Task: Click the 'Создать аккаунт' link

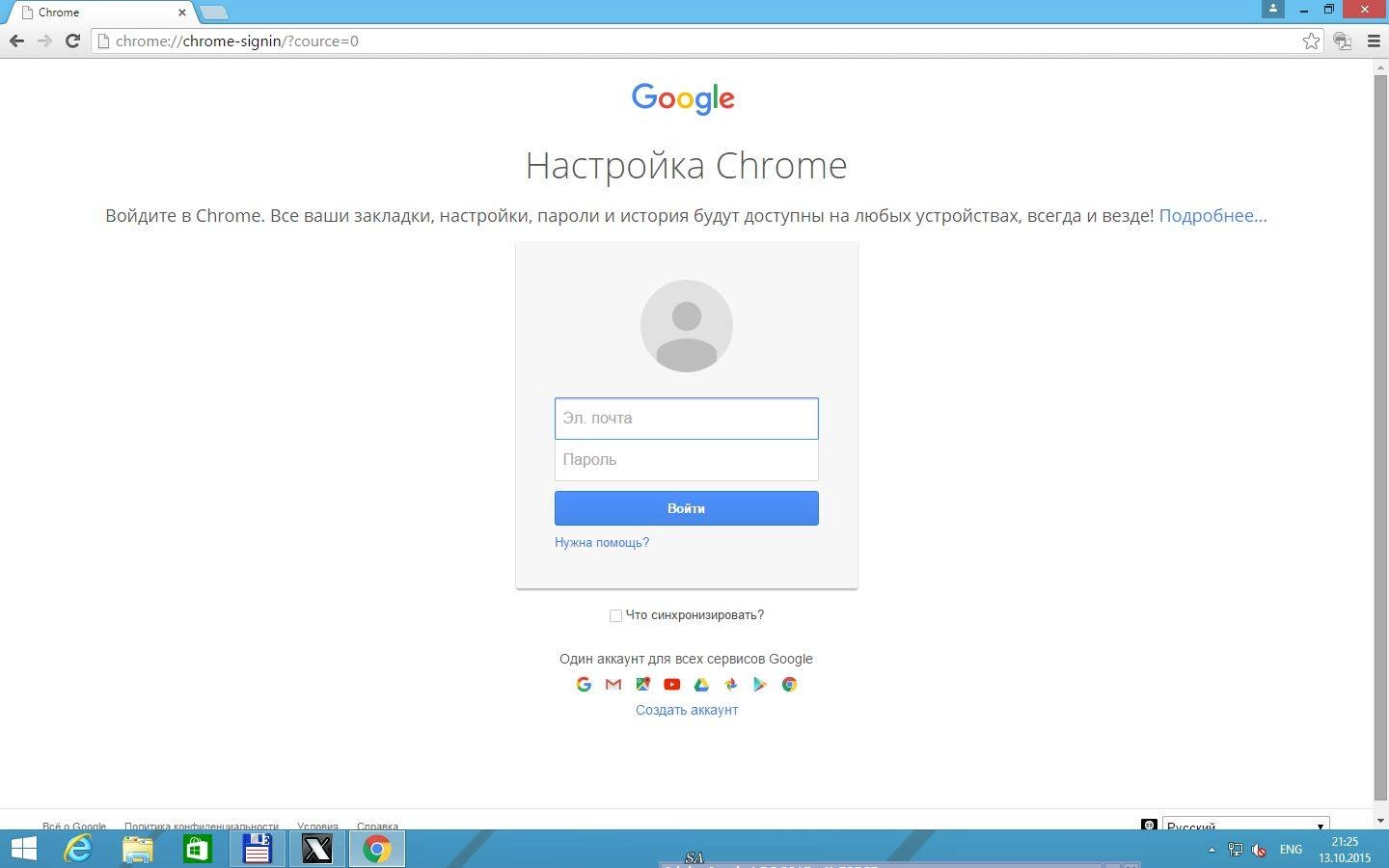Action: 687,710
